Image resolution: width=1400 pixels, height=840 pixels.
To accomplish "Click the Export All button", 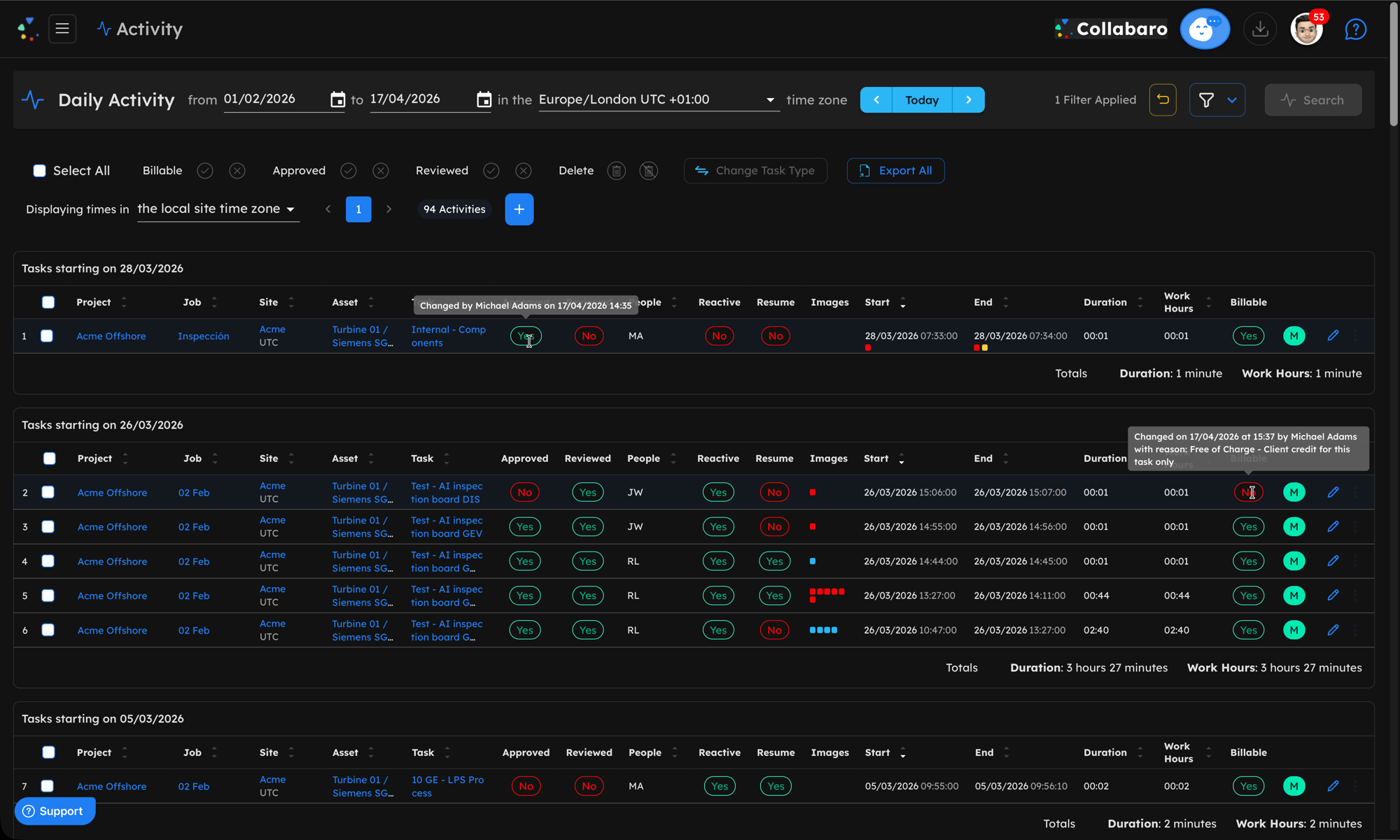I will click(x=895, y=171).
